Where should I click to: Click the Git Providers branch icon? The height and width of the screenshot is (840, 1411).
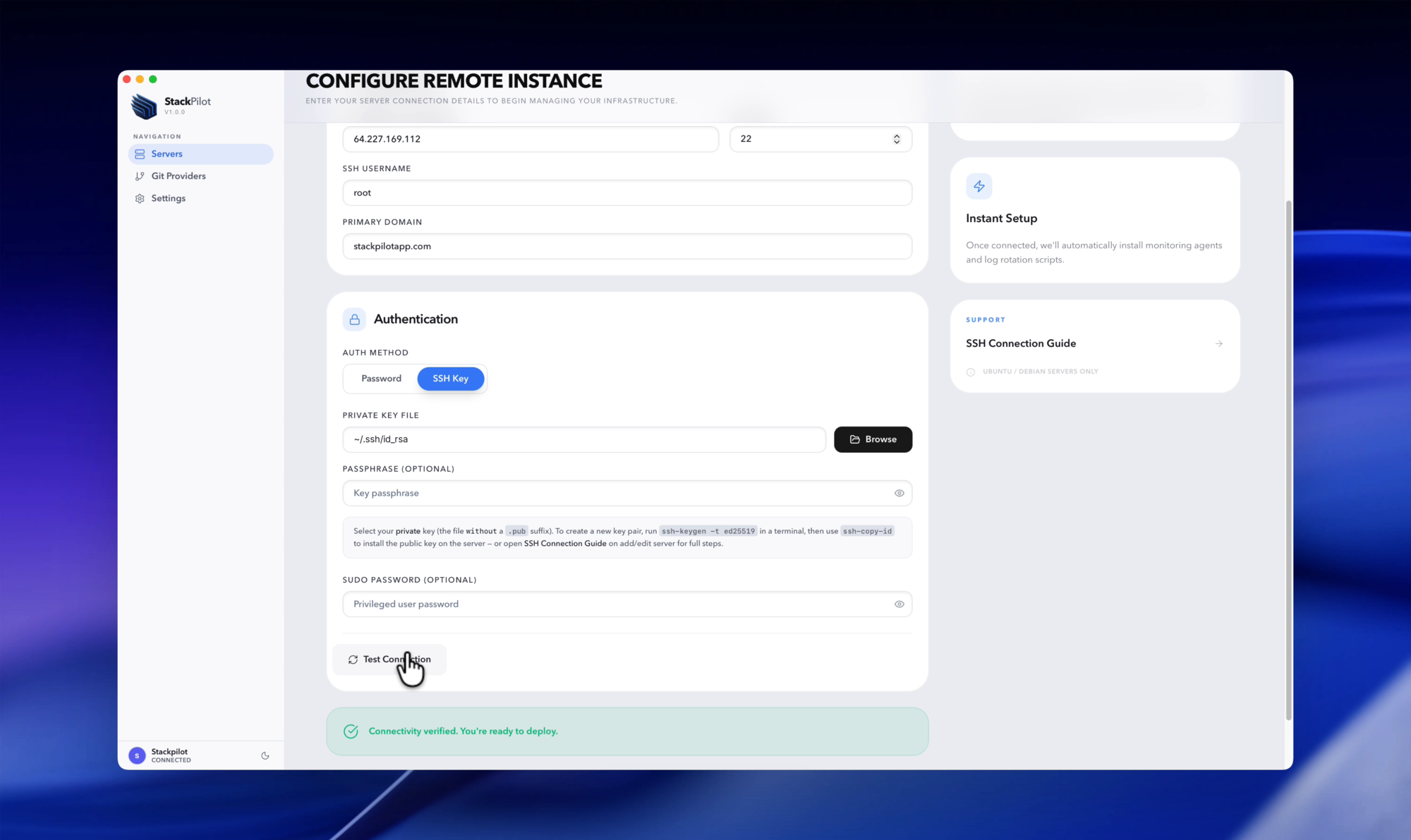click(140, 176)
